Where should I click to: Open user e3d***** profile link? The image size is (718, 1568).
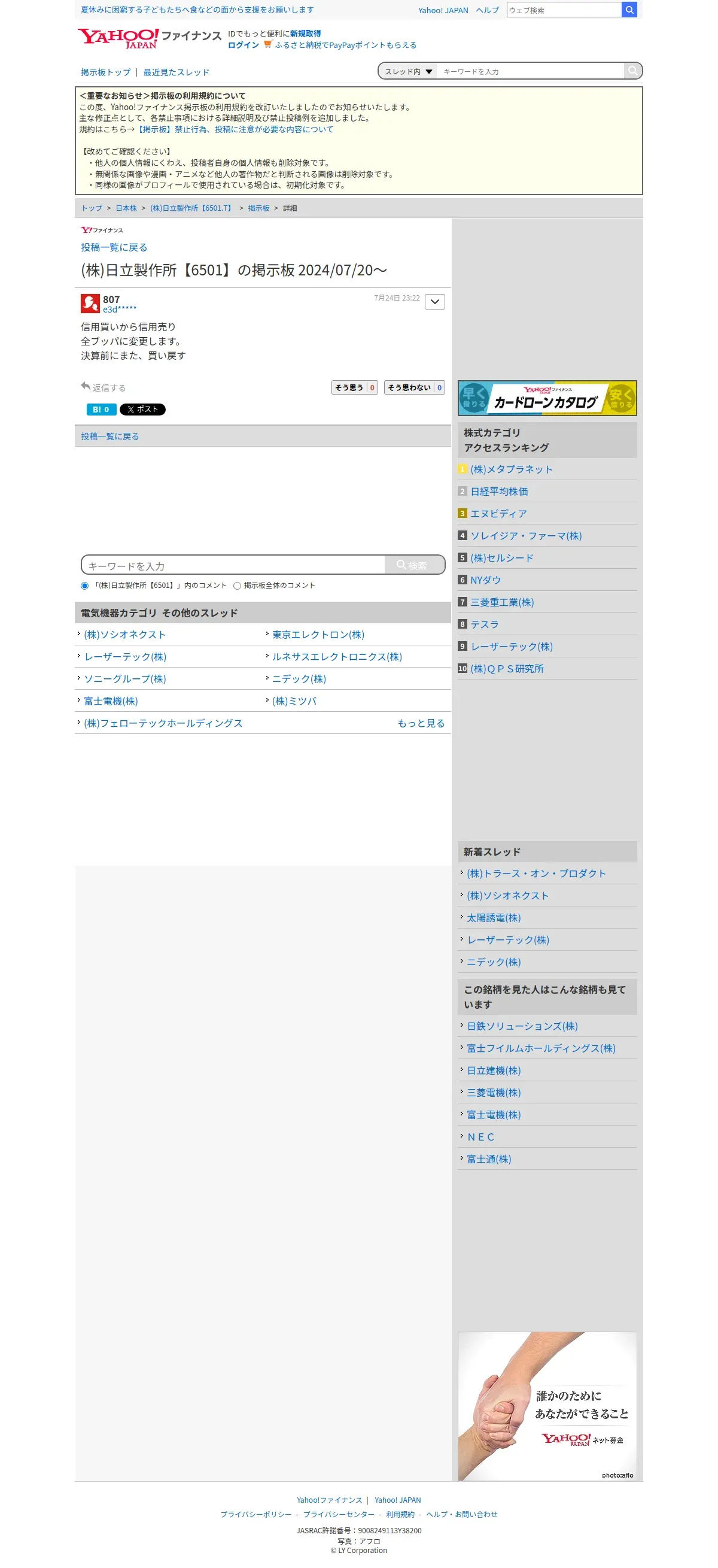pyautogui.click(x=119, y=309)
